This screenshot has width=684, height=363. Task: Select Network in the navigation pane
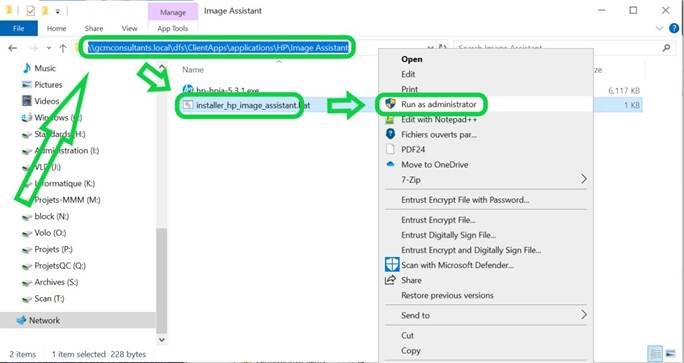pos(44,320)
